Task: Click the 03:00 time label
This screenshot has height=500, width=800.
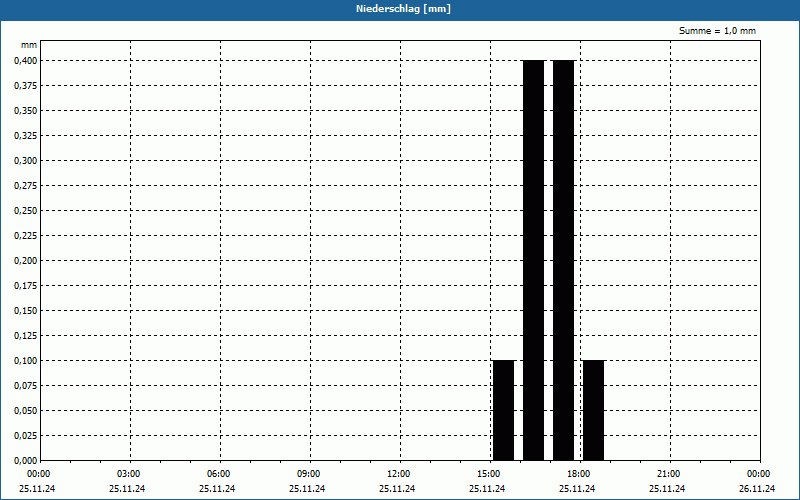Action: (x=129, y=474)
